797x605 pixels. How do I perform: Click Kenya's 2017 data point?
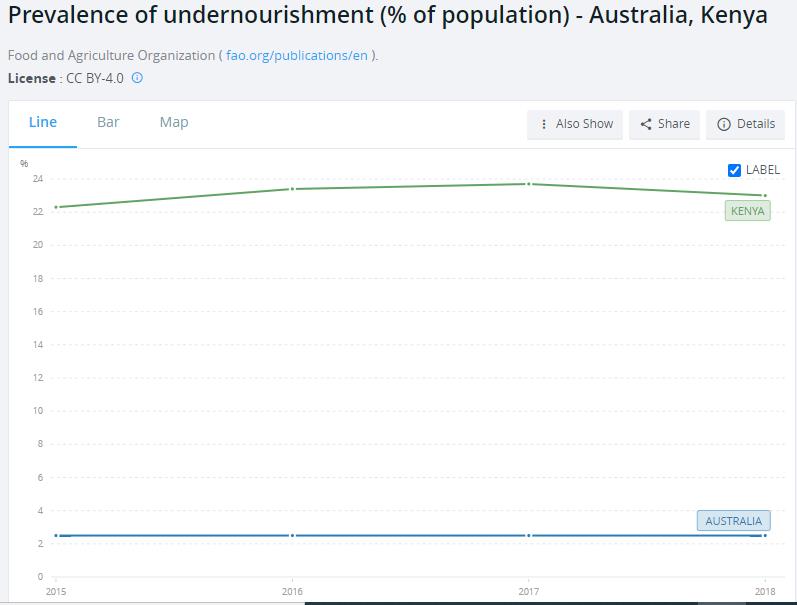pos(528,184)
